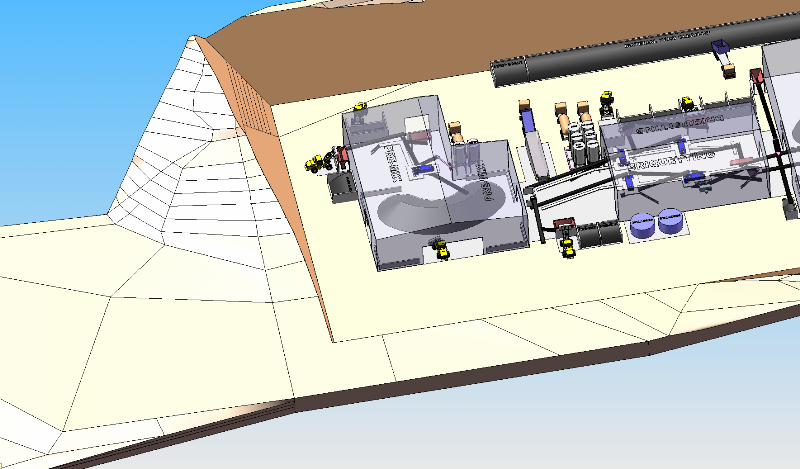Viewport: 800px width, 469px height.
Task: Select the dark gray bin beside left building
Action: click(340, 187)
